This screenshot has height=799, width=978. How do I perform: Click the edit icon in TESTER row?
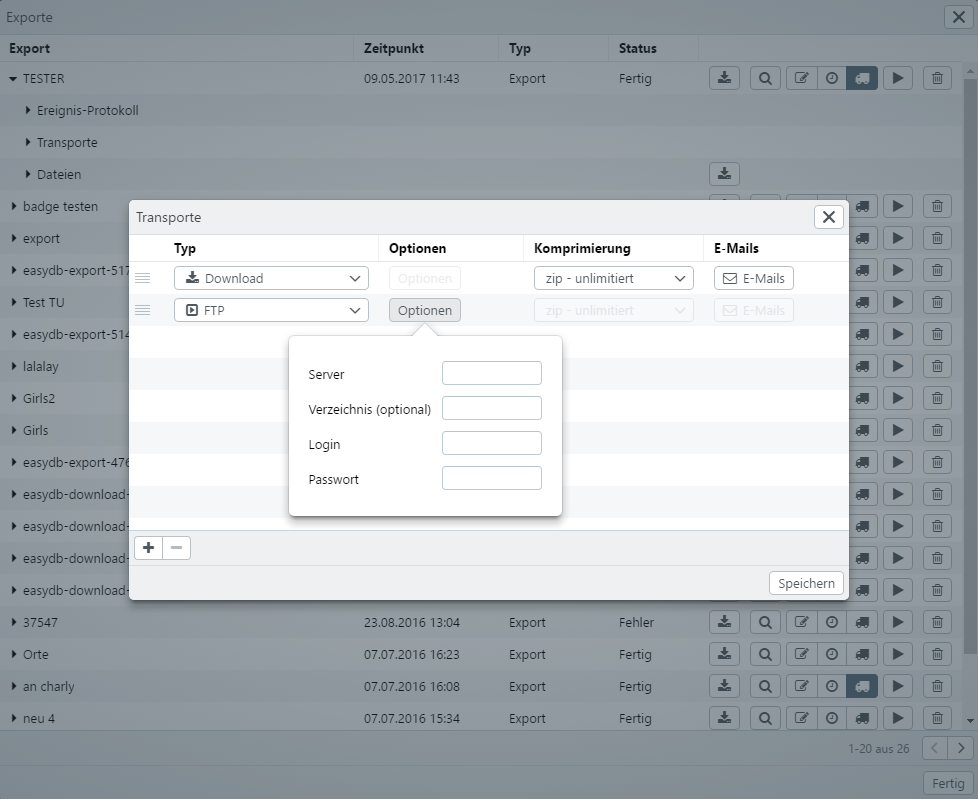pos(801,79)
